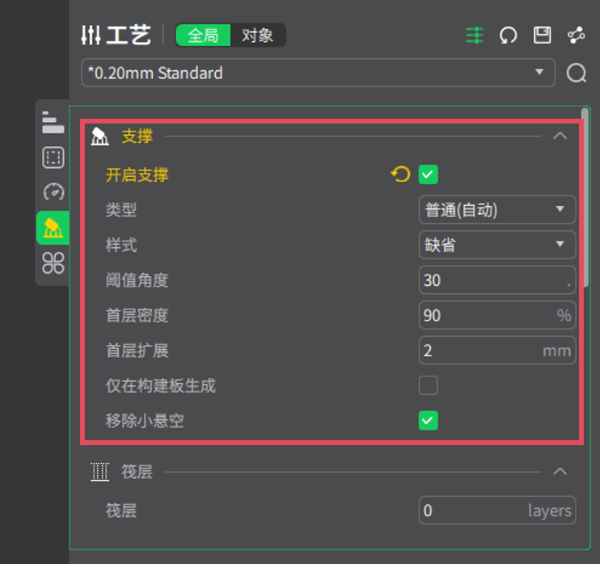The height and width of the screenshot is (564, 600).
Task: Click the 类型 label
Action: click(121, 210)
